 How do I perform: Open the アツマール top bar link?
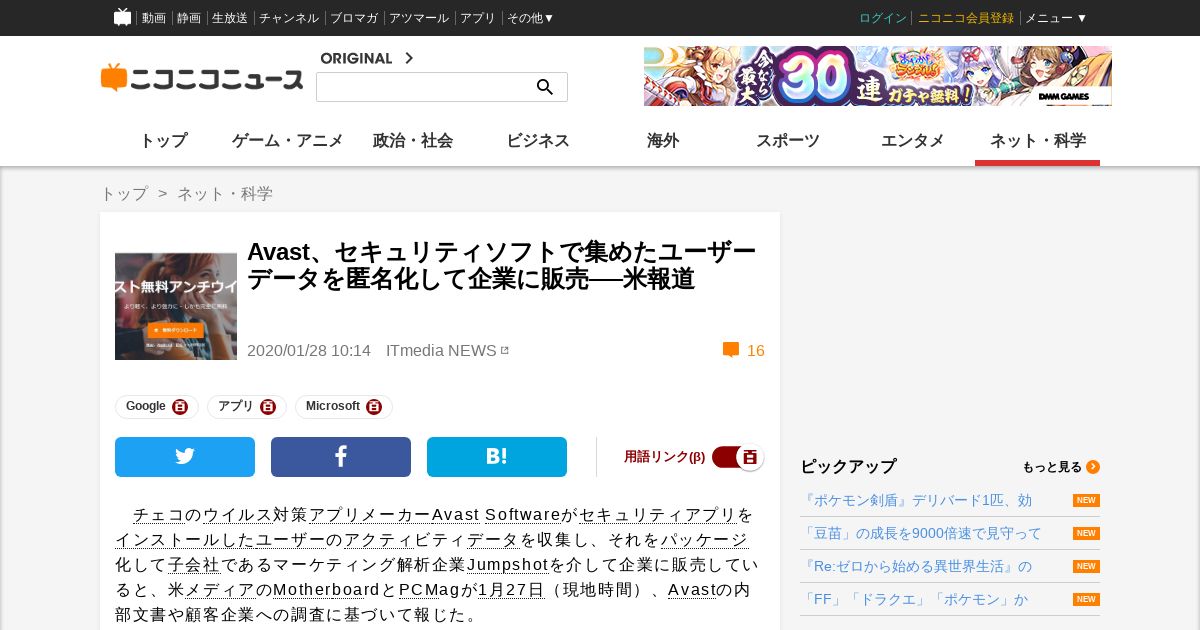[419, 18]
